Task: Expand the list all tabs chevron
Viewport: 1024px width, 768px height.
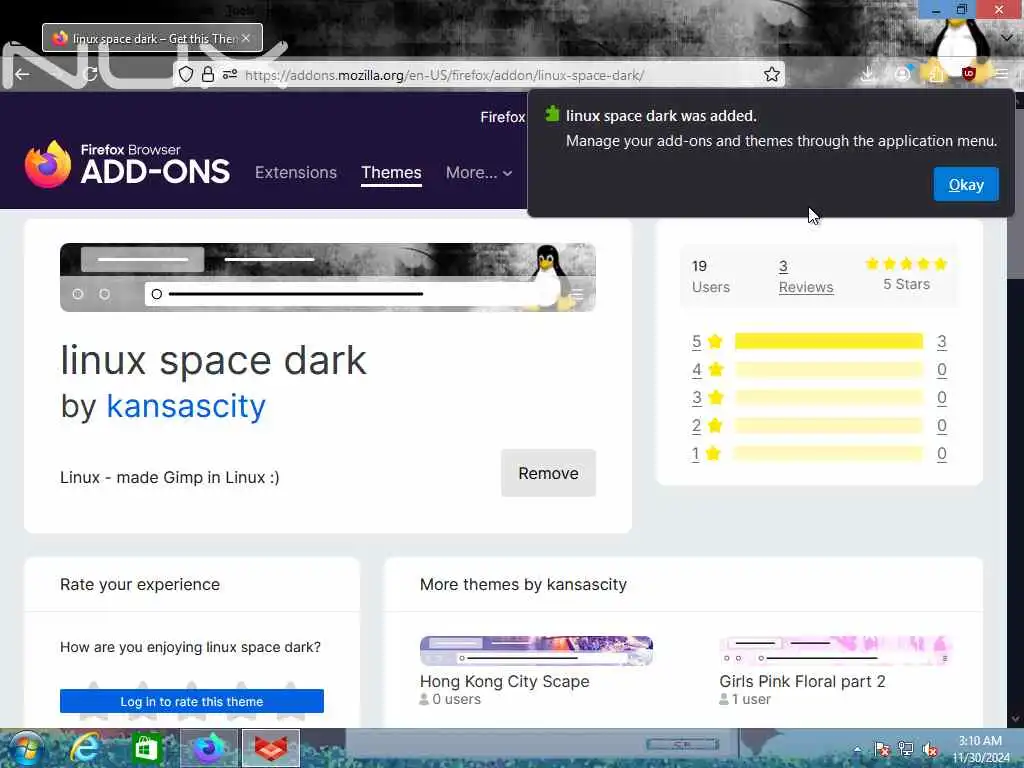Action: pos(1007,38)
